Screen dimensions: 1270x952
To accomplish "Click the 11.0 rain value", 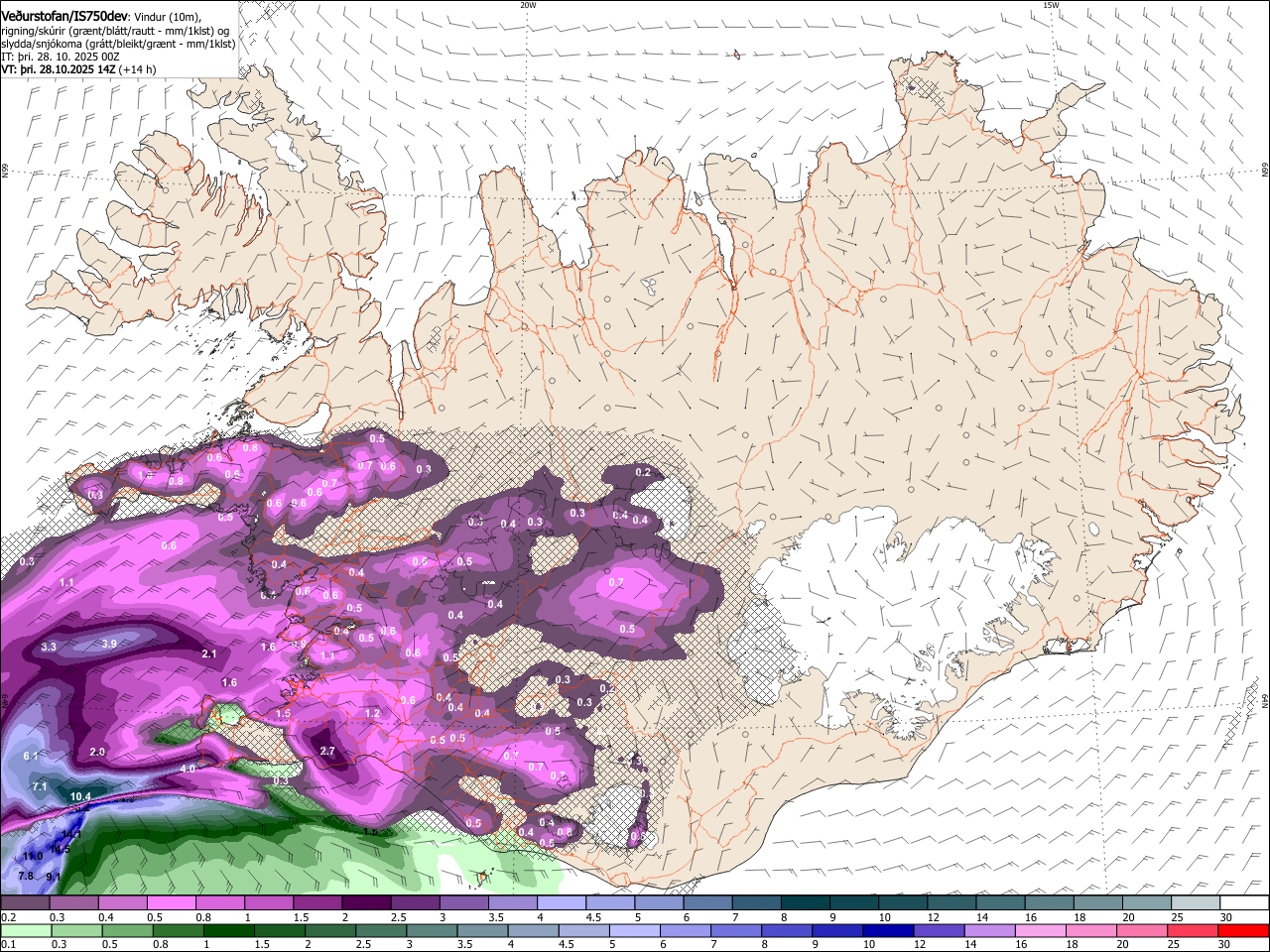I will pyautogui.click(x=32, y=856).
